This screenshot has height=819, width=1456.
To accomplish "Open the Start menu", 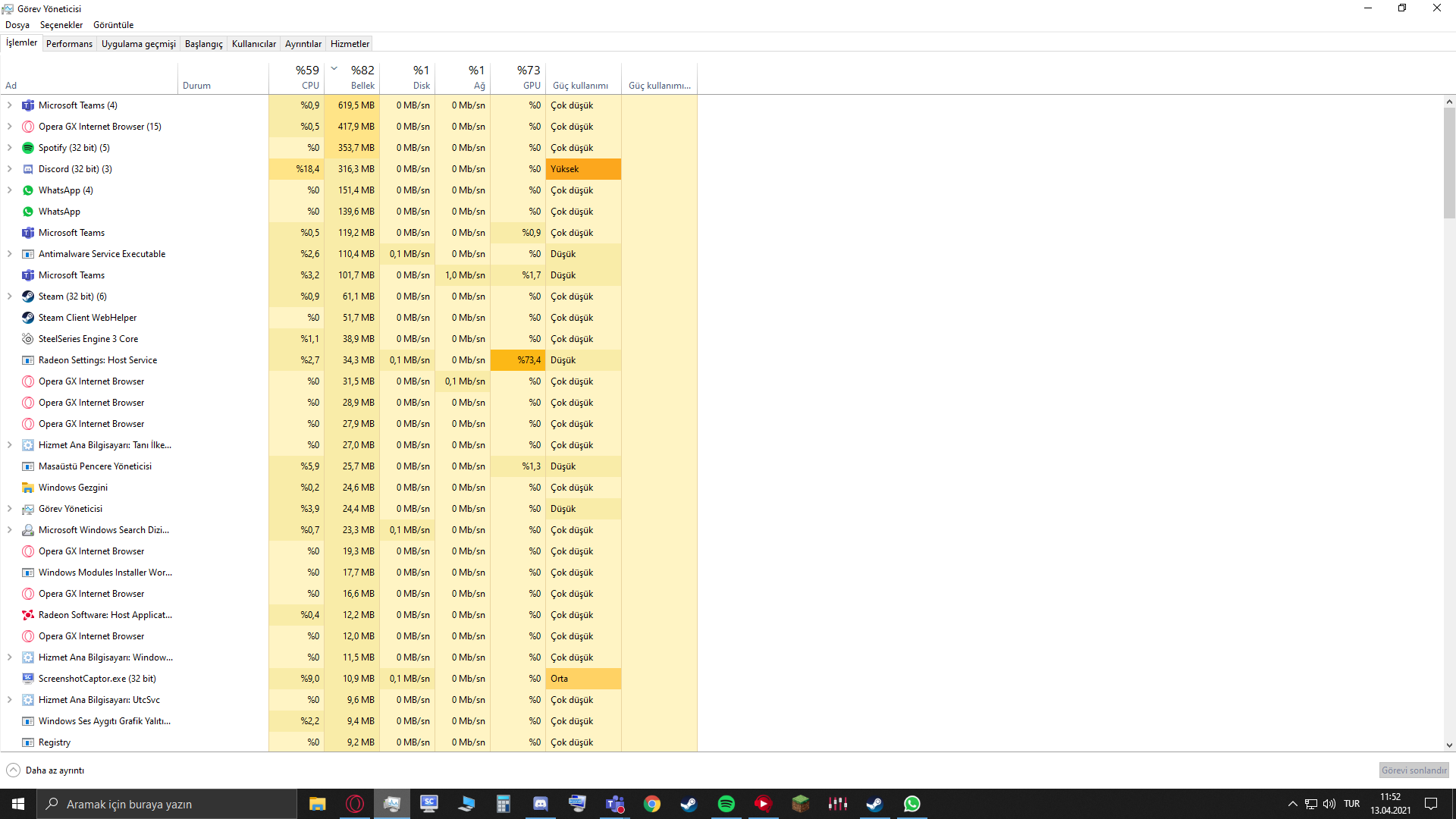I will click(18, 803).
